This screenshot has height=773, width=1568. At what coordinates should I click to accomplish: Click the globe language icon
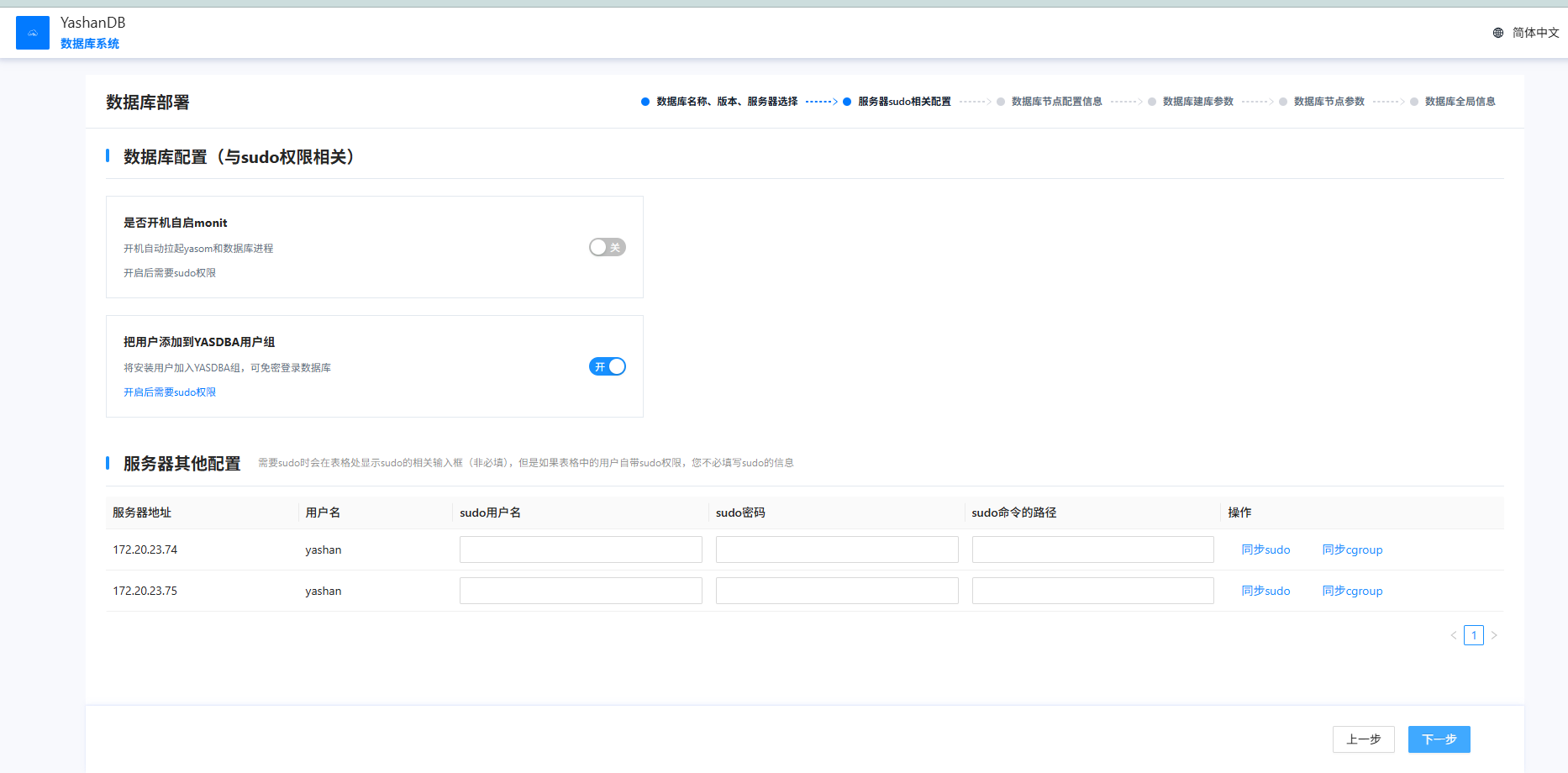click(1498, 33)
